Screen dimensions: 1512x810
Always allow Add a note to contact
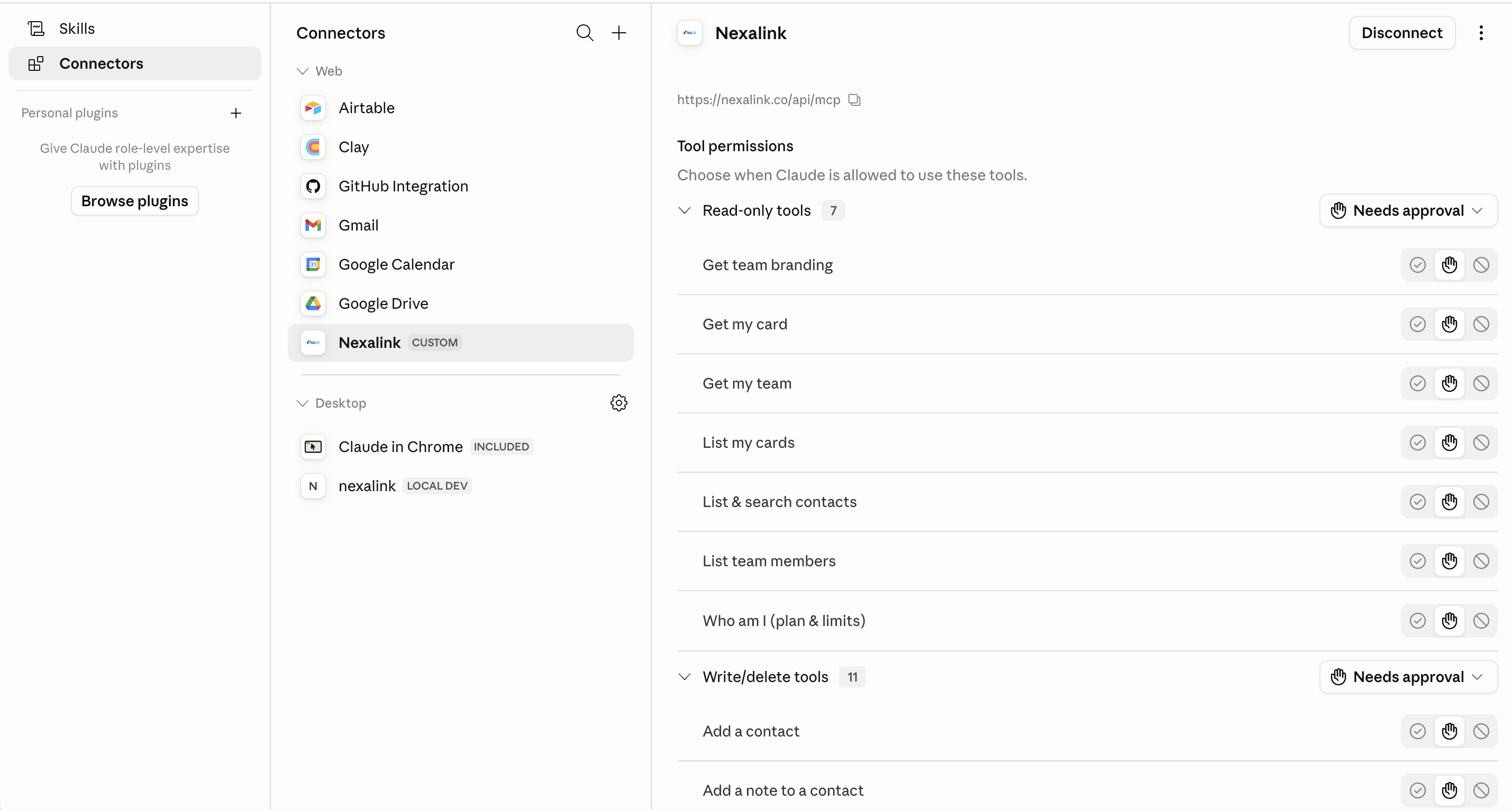tap(1417, 790)
